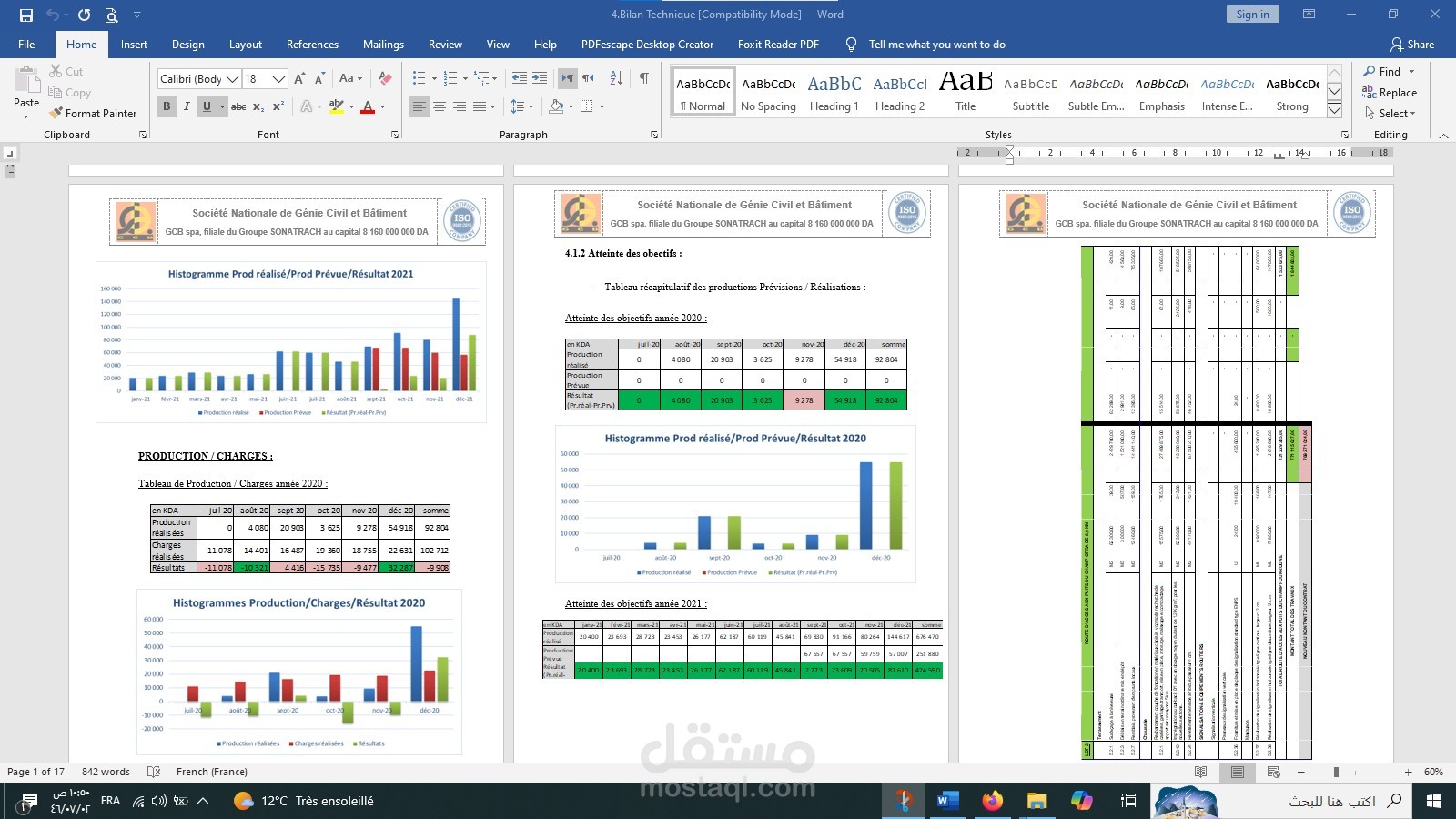
Task: Click the 842 words count in status bar
Action: point(106,772)
